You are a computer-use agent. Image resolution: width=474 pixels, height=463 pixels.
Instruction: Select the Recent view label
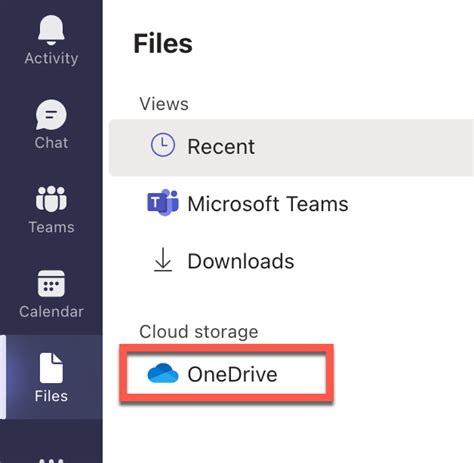click(x=221, y=146)
